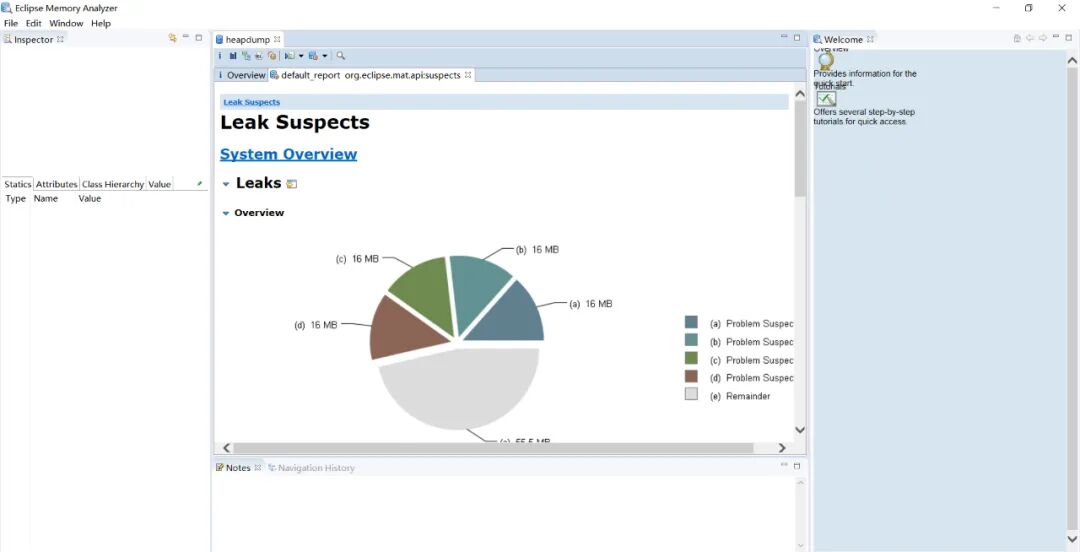Open the Window menu
Screen dimensions: 1080x552
coord(66,23)
